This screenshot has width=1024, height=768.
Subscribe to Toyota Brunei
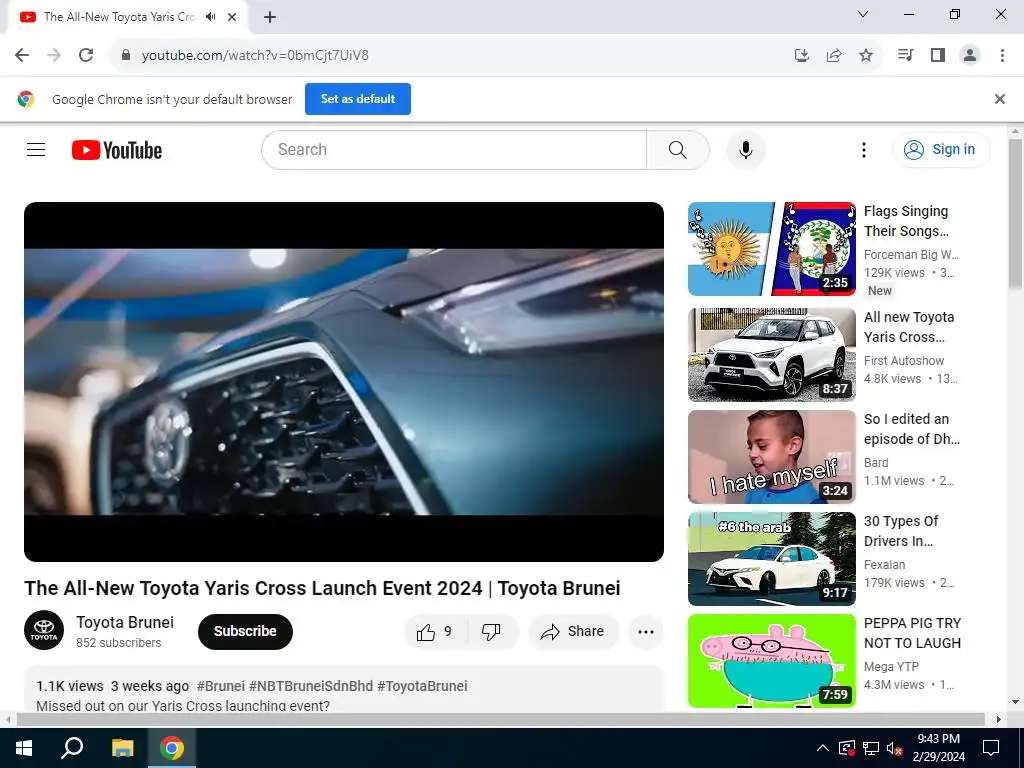(x=245, y=632)
